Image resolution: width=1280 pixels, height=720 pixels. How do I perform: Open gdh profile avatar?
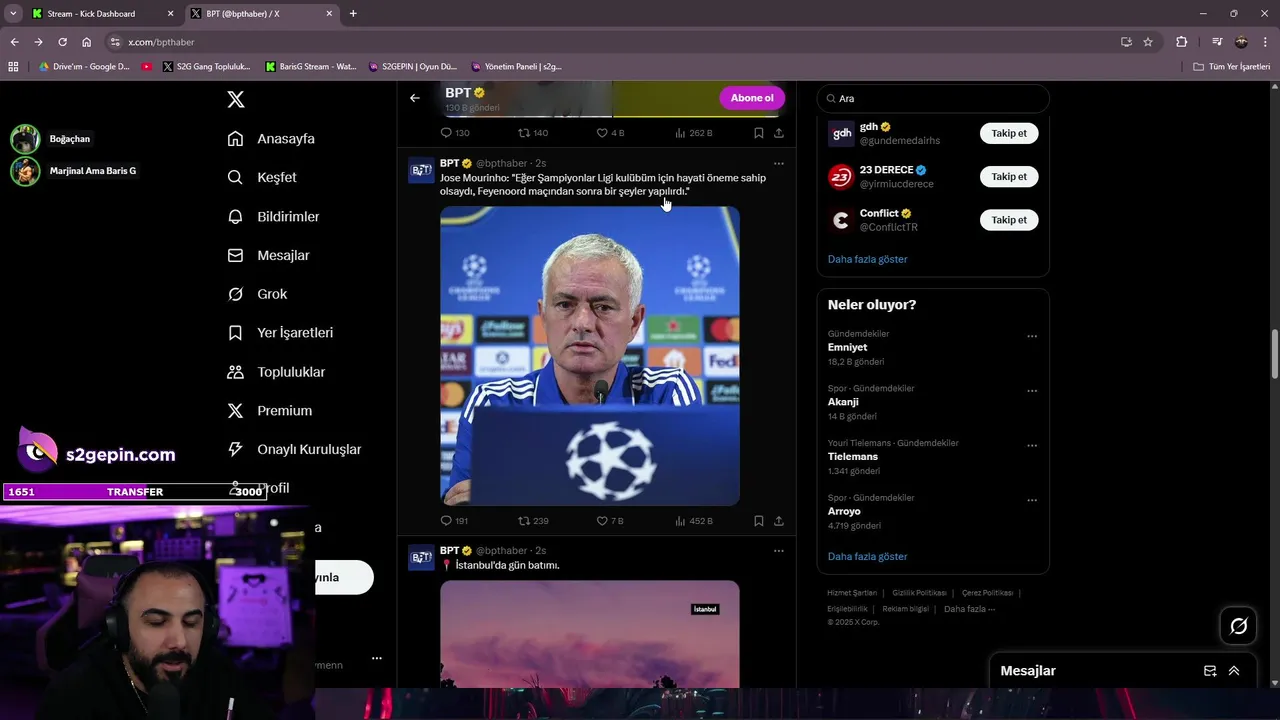click(841, 133)
